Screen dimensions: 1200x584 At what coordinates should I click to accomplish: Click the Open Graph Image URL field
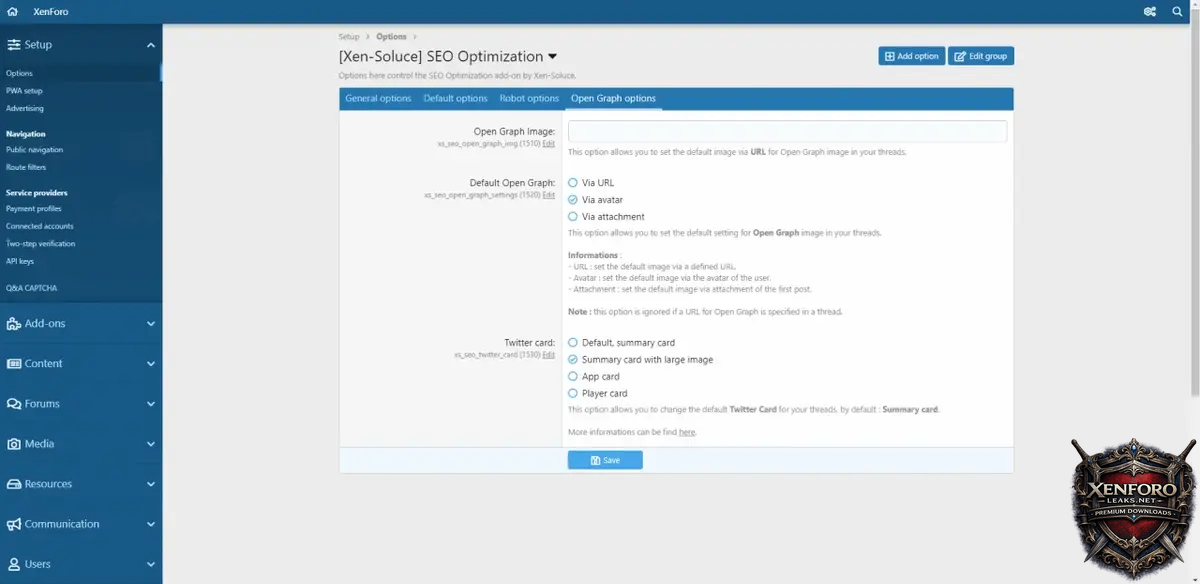[787, 132]
